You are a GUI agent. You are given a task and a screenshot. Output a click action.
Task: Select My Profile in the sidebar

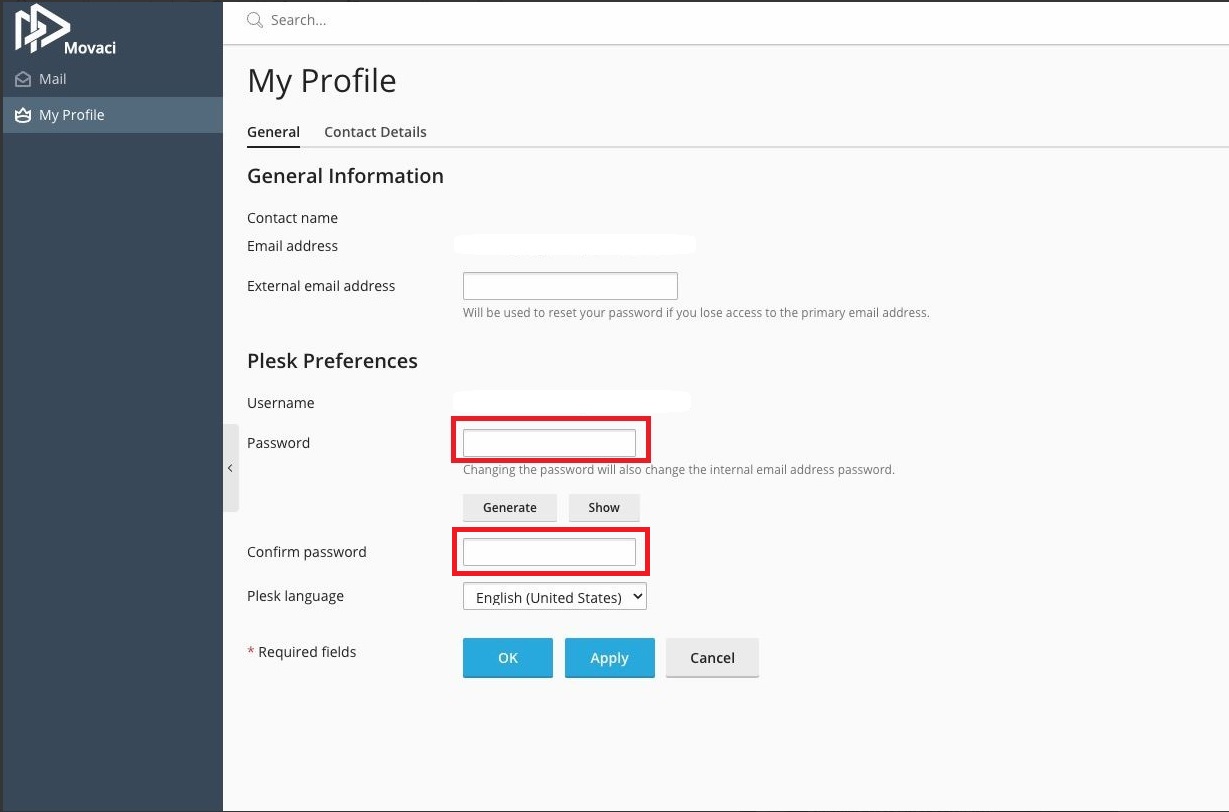(x=71, y=115)
